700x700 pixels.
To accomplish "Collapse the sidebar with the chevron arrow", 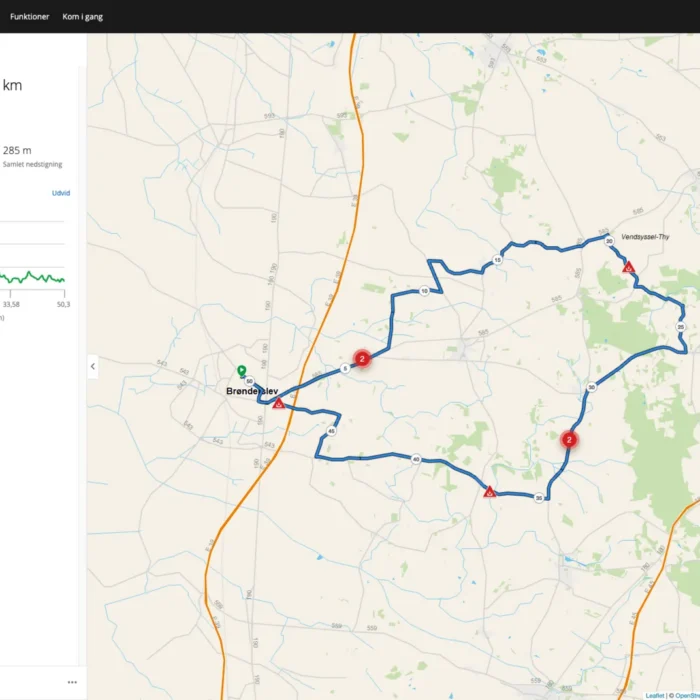I will pos(93,367).
